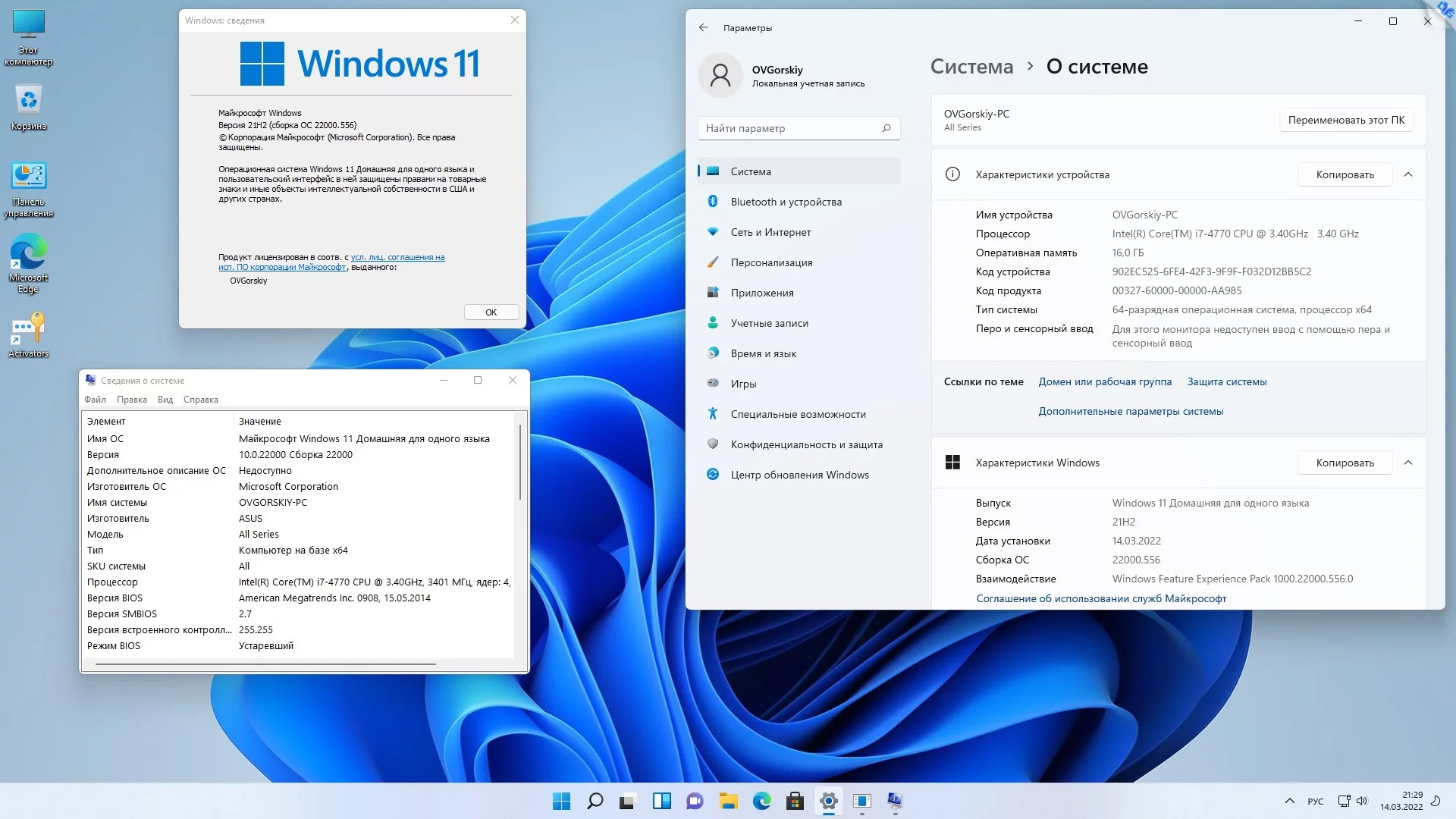Click Переименовать этот ПК button
Screen dimensions: 1456x819
[x=1345, y=120]
